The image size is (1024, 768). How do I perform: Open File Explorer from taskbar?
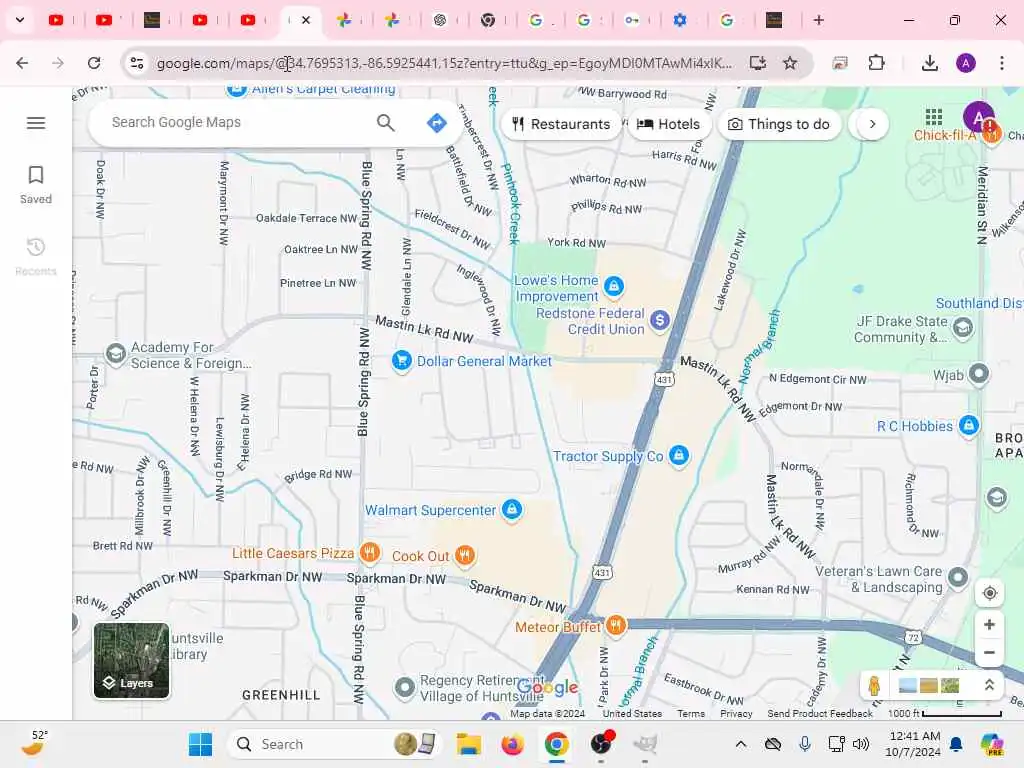pos(469,744)
